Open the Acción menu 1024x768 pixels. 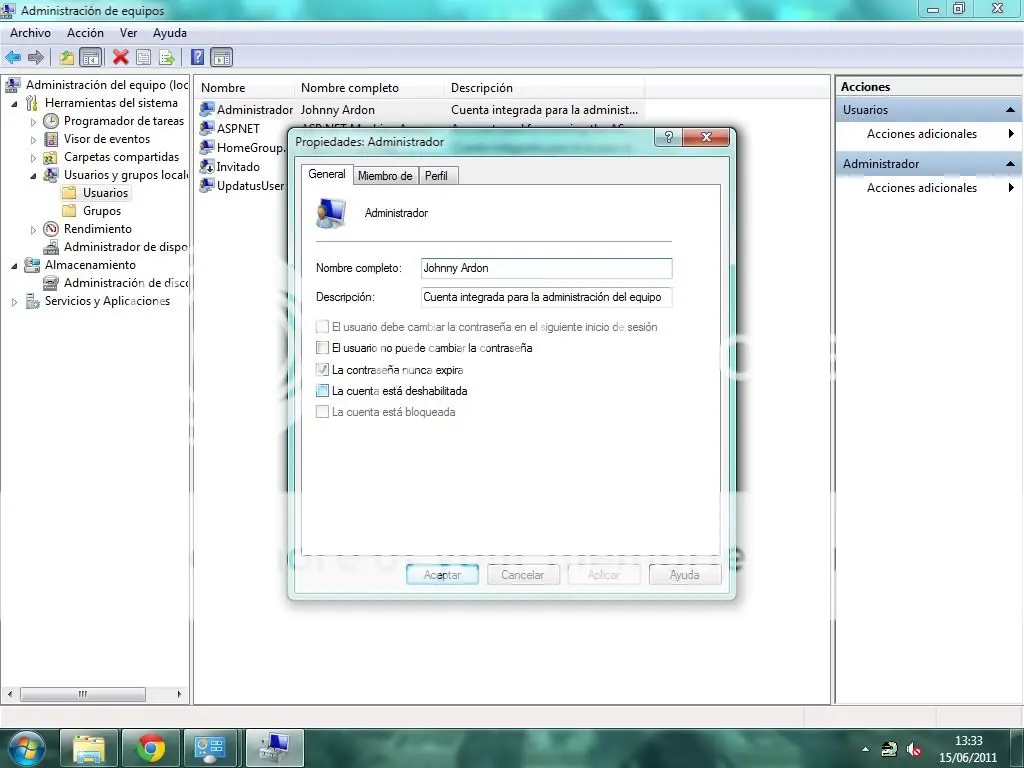point(85,33)
